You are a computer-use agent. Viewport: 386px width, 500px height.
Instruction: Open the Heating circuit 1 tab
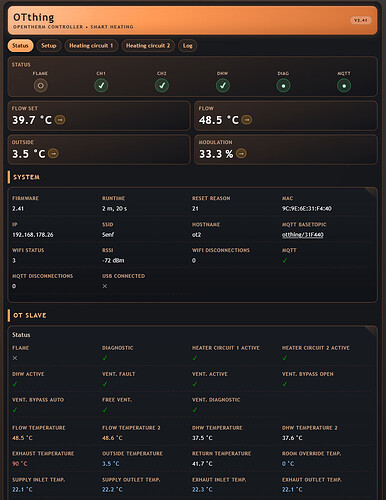coord(91,46)
